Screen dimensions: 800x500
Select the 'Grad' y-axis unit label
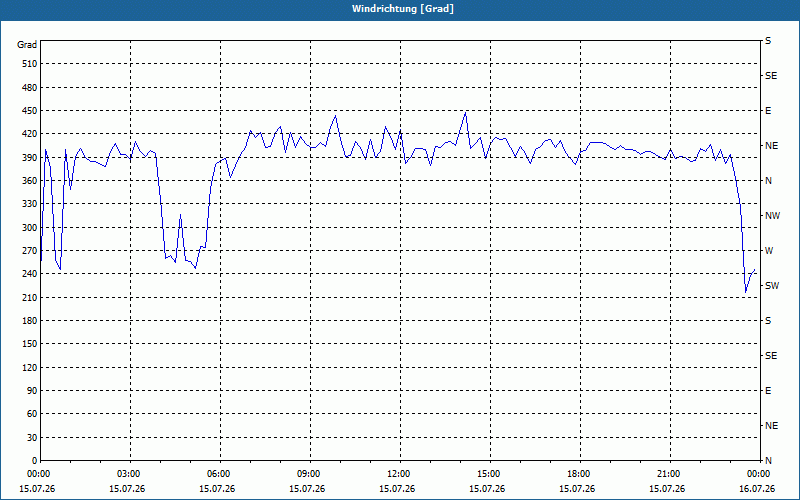[x=27, y=45]
